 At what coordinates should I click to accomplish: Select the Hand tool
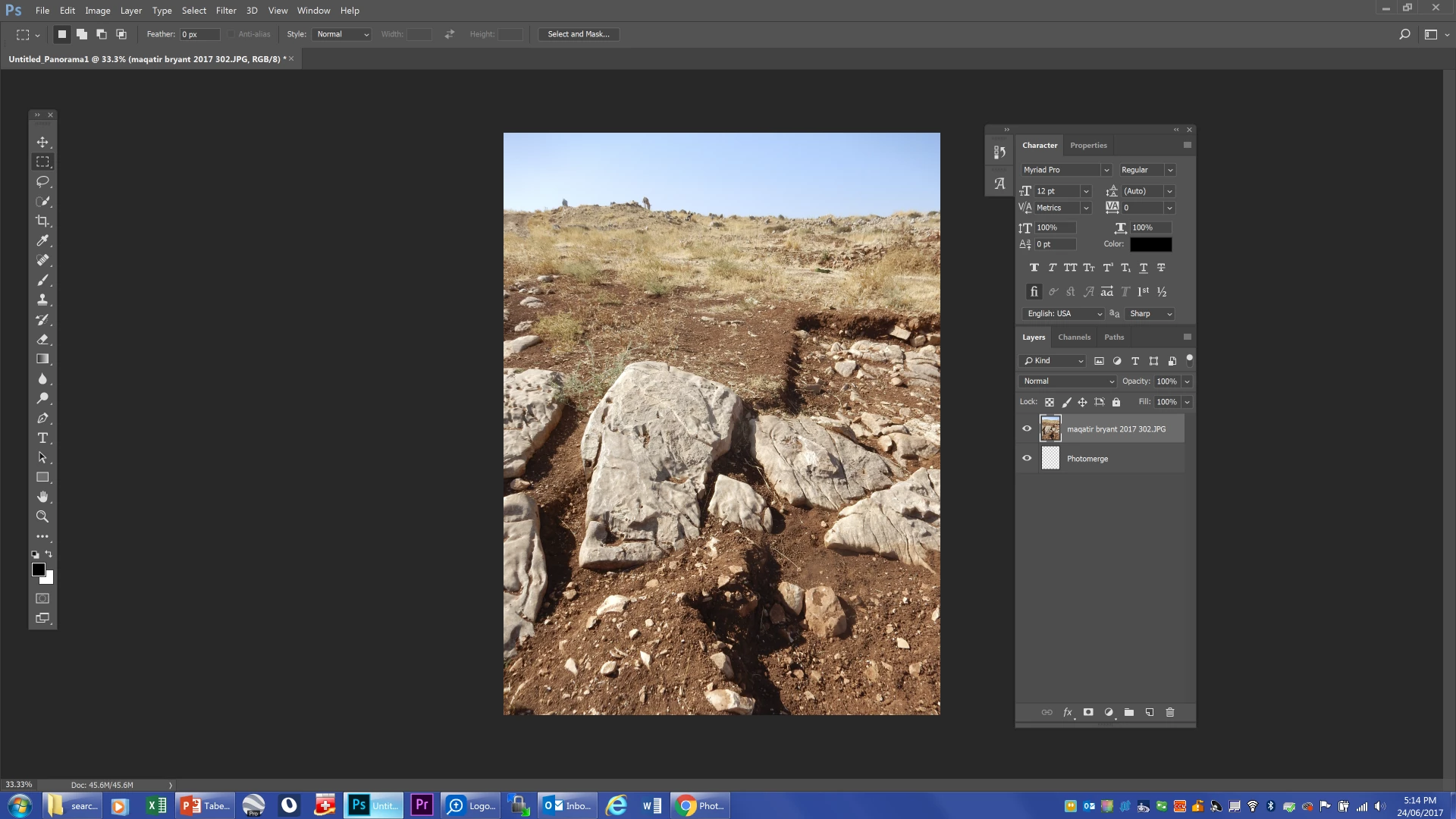(x=42, y=497)
